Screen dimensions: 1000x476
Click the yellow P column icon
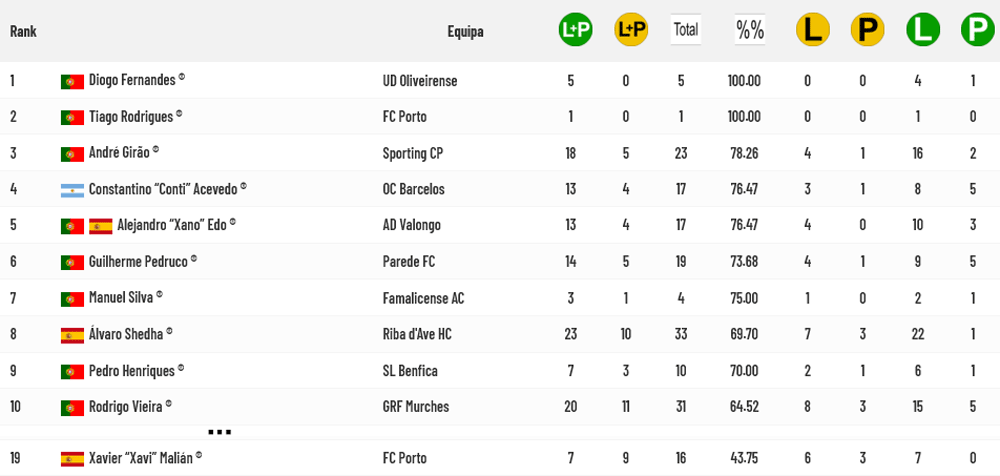[x=867, y=30]
